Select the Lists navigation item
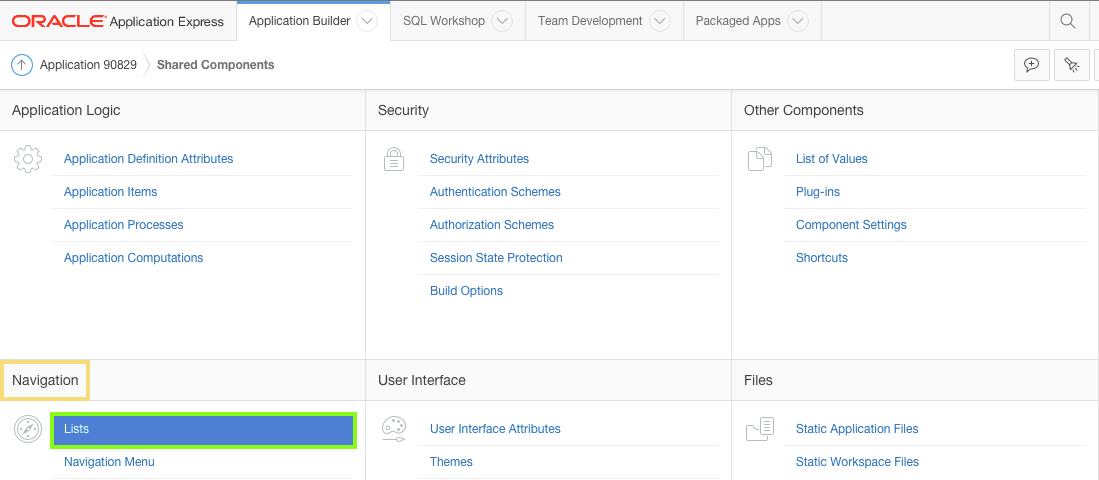 (203, 429)
